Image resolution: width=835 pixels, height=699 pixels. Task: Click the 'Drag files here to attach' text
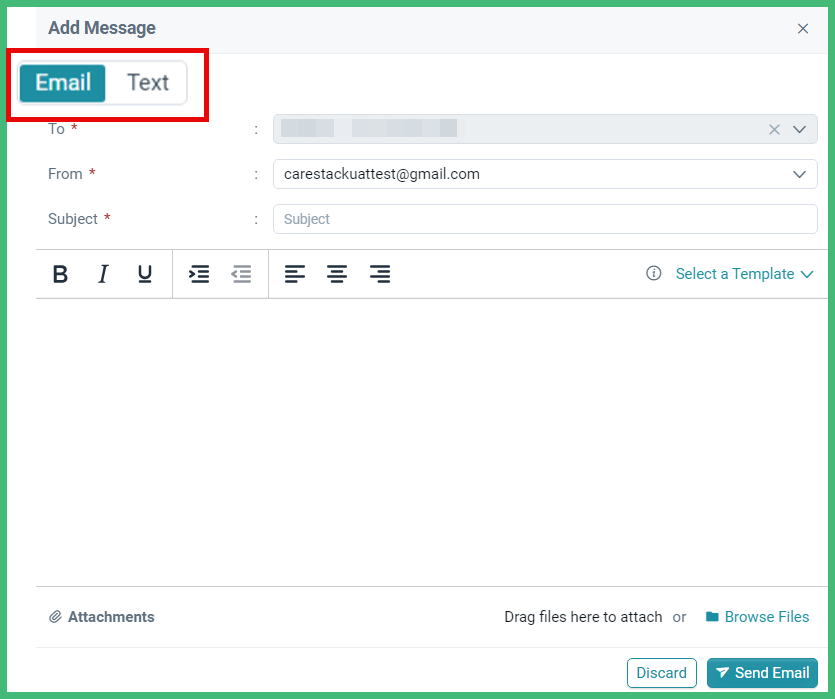(x=583, y=617)
